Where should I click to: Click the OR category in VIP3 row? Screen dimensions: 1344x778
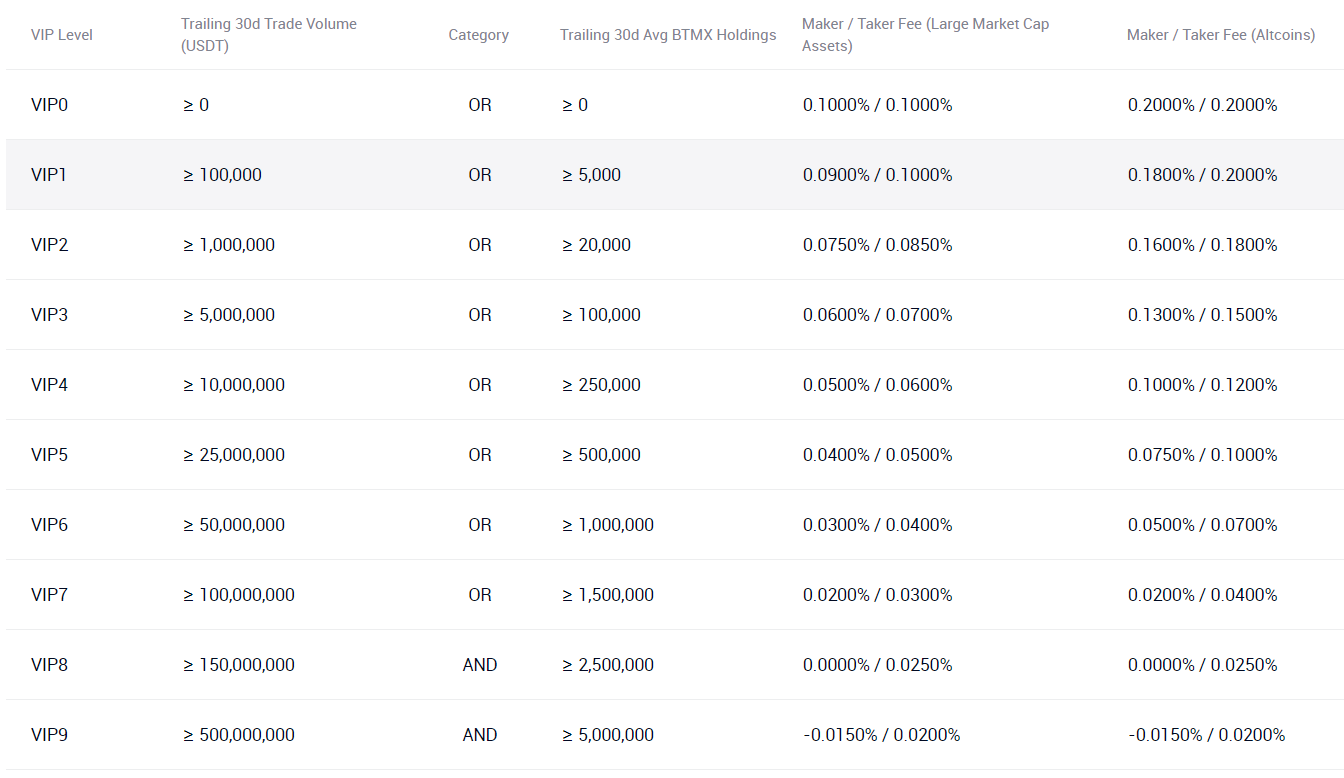point(480,315)
